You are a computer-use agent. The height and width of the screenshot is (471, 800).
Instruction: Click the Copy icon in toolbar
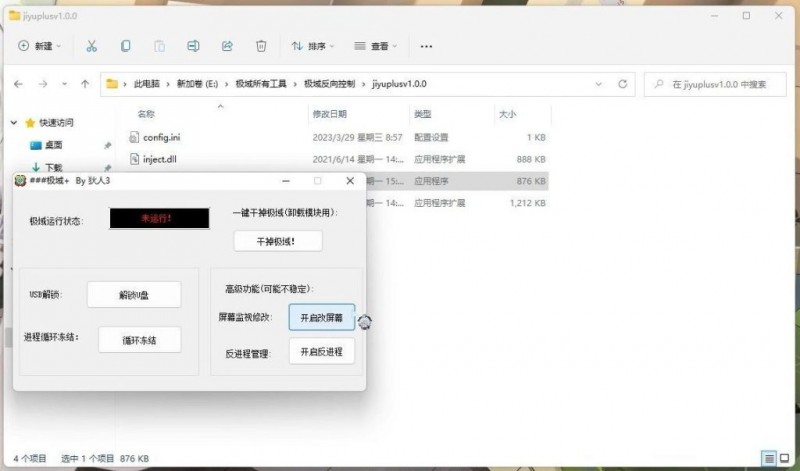click(x=126, y=46)
